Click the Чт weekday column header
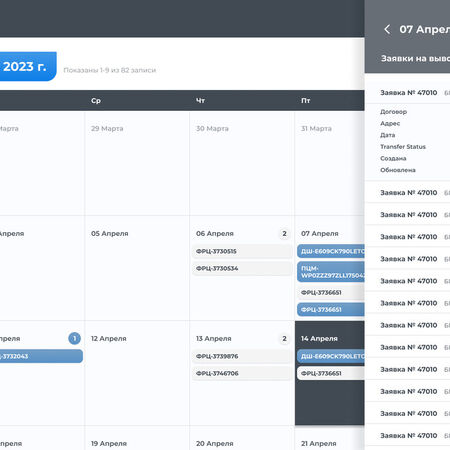 [200, 100]
